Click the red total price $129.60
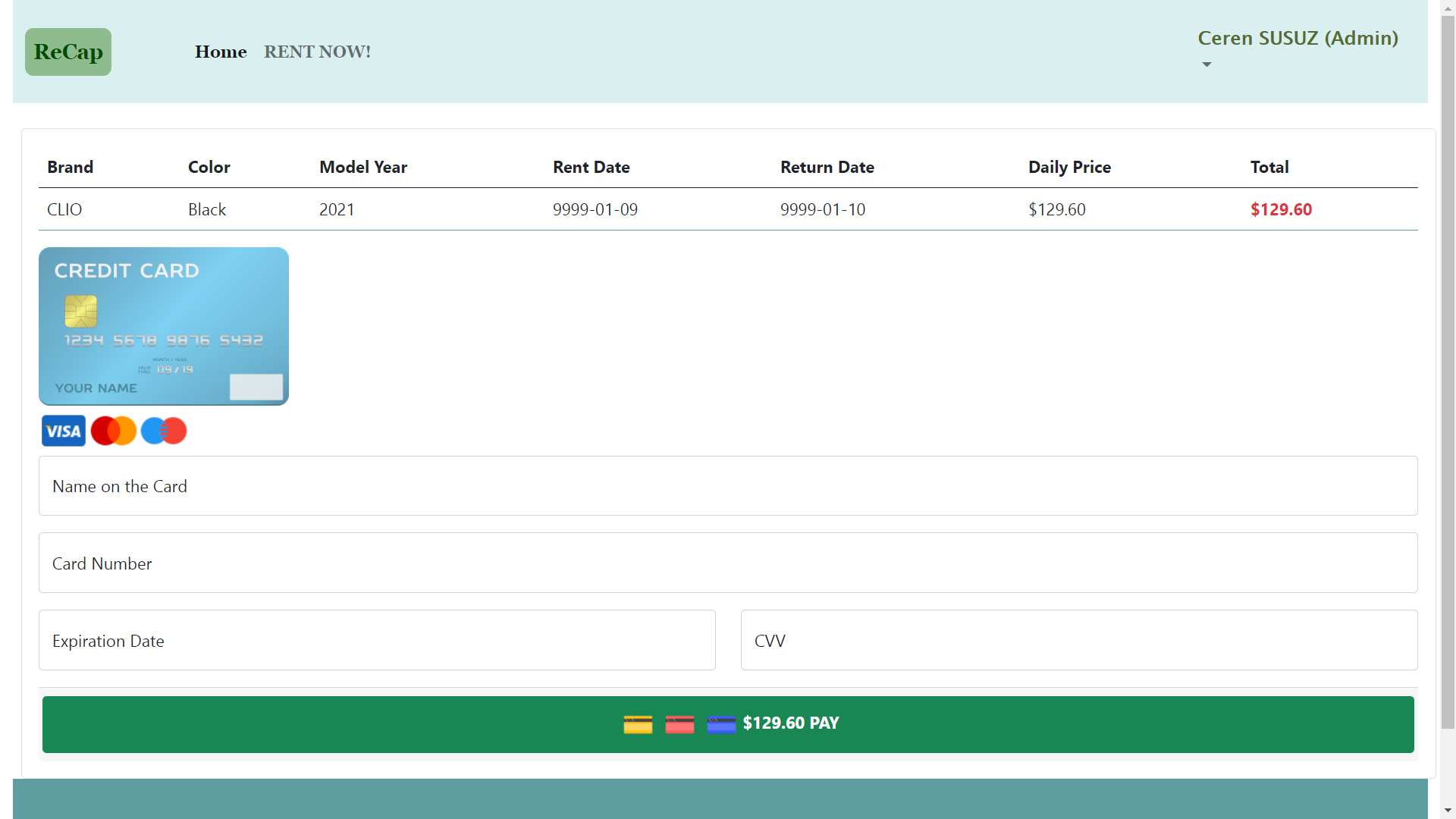The height and width of the screenshot is (819, 1456). 1281,209
